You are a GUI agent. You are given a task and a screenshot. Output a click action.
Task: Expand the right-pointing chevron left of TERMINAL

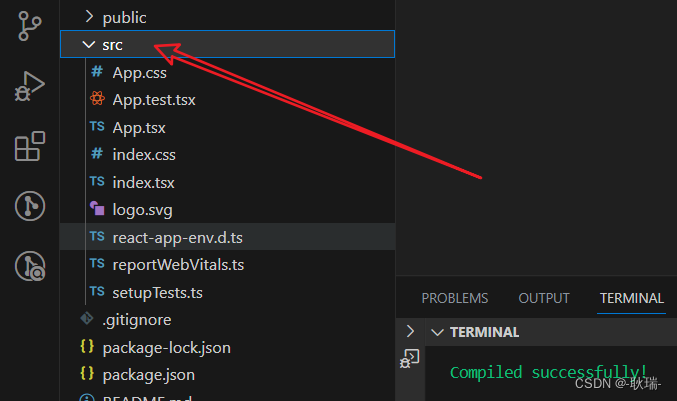coord(410,332)
